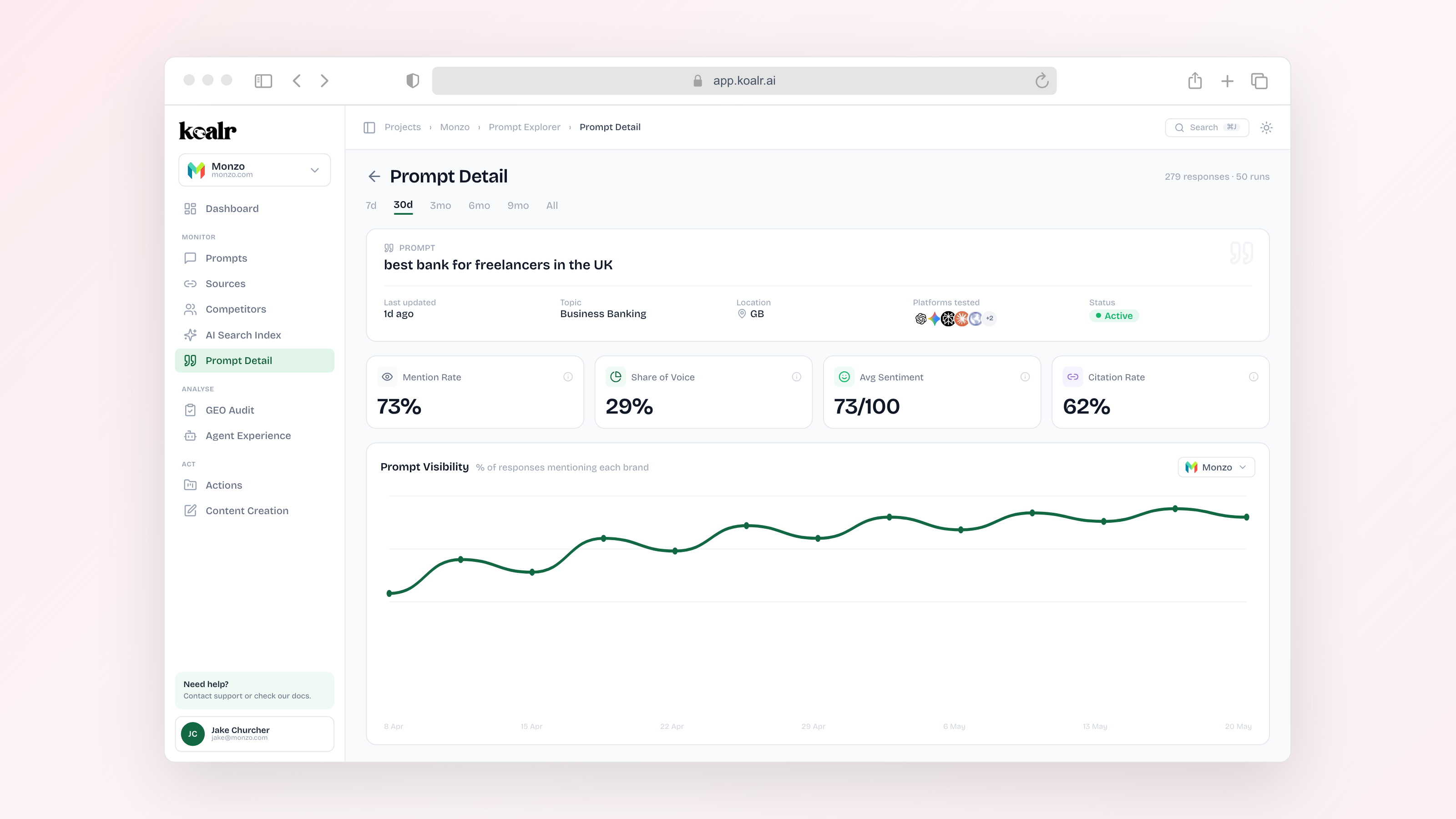Click the Mention Rate eye icon
This screenshot has width=1456, height=819.
387,377
